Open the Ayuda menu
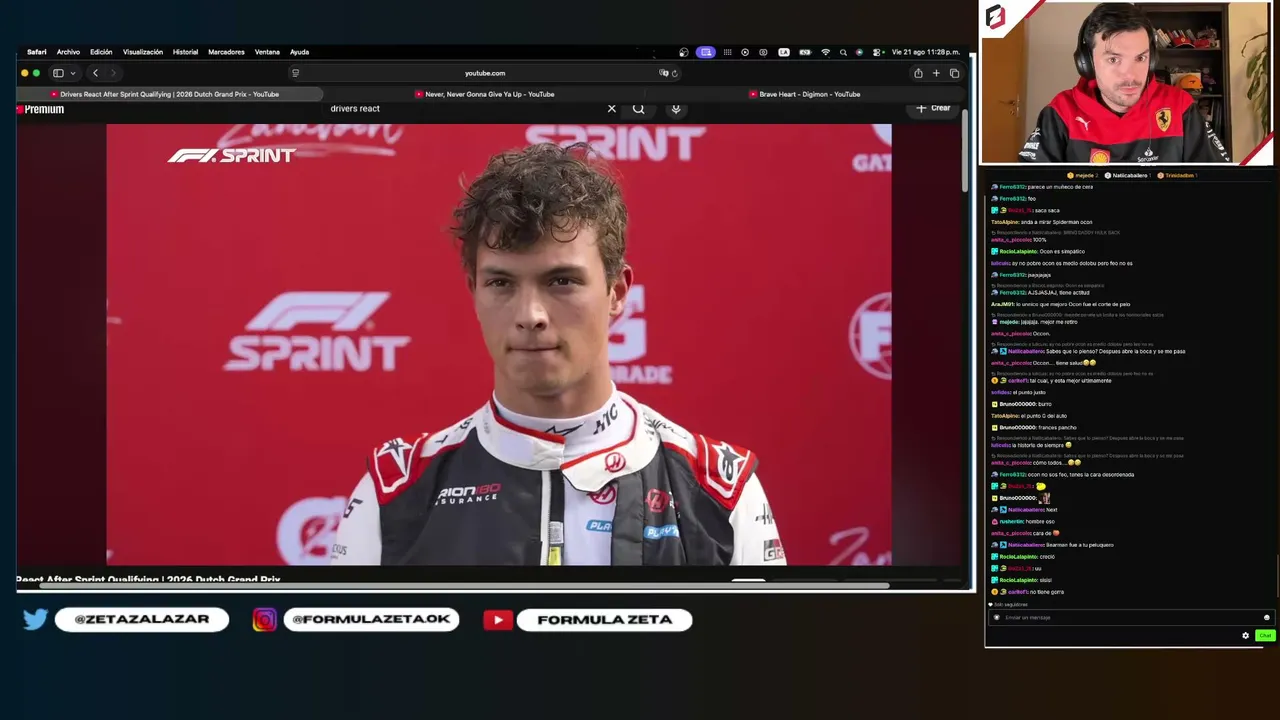 (299, 52)
